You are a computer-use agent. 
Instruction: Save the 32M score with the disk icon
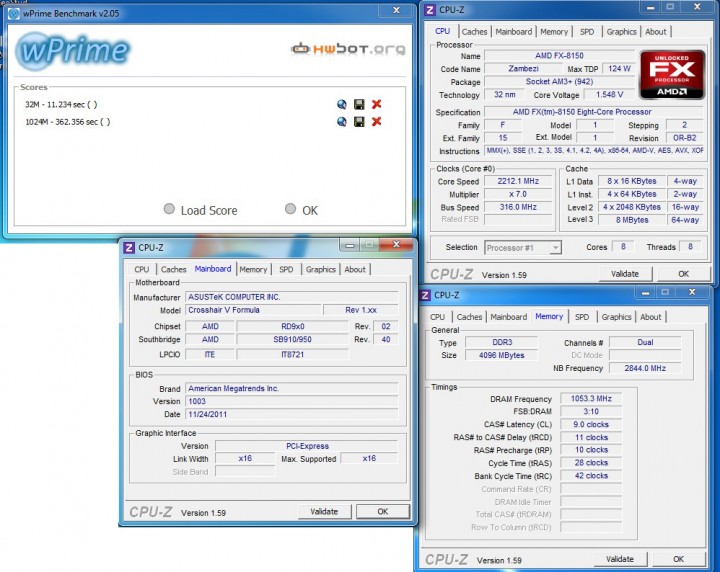(x=359, y=104)
